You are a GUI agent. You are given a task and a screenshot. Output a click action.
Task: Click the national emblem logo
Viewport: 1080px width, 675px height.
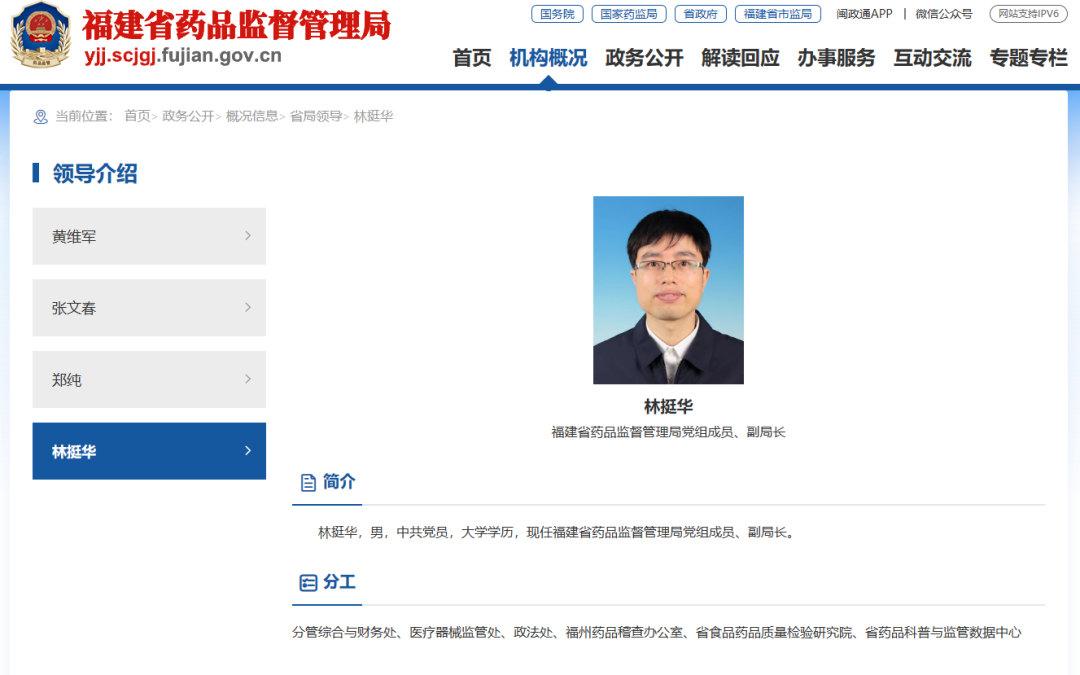[x=41, y=34]
